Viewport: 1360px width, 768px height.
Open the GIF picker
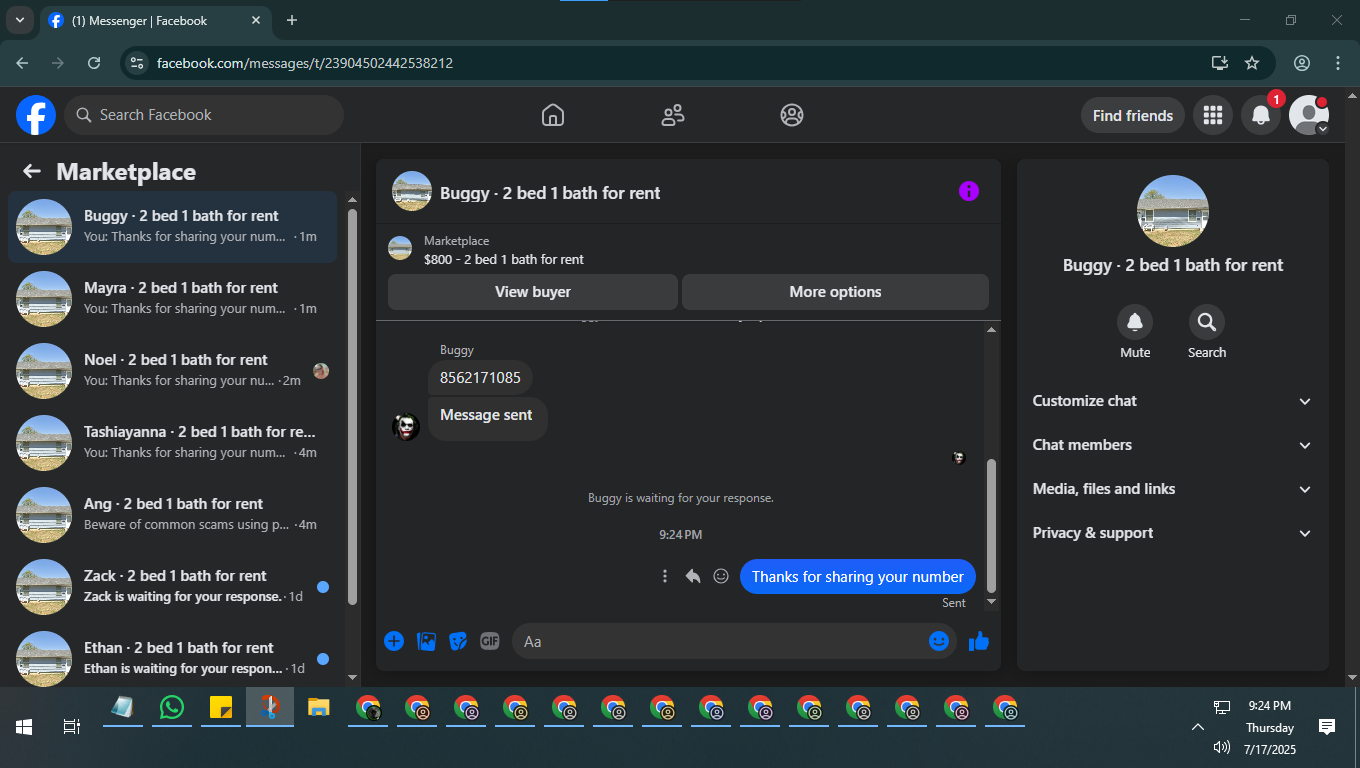pyautogui.click(x=489, y=641)
